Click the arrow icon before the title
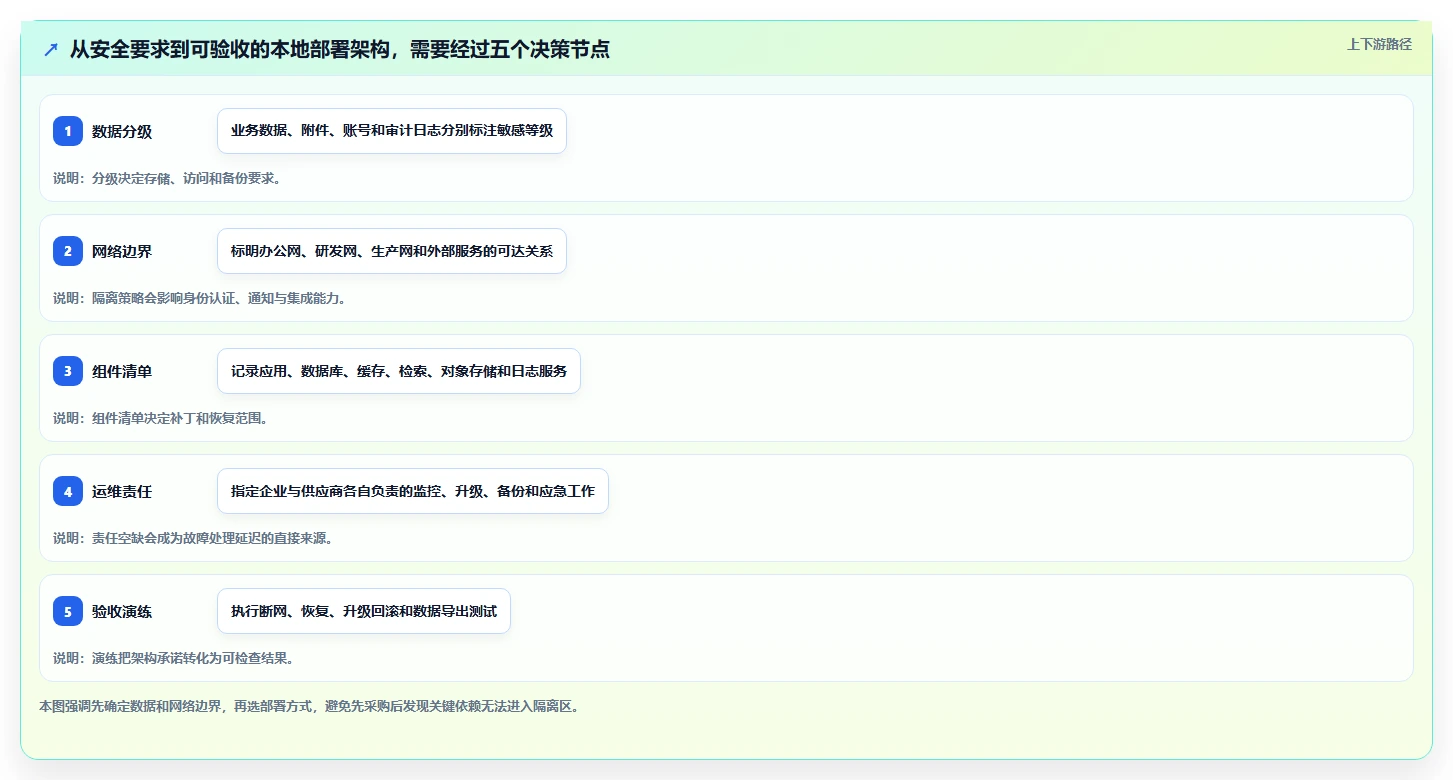This screenshot has width=1453, height=780. pyautogui.click(x=51, y=49)
